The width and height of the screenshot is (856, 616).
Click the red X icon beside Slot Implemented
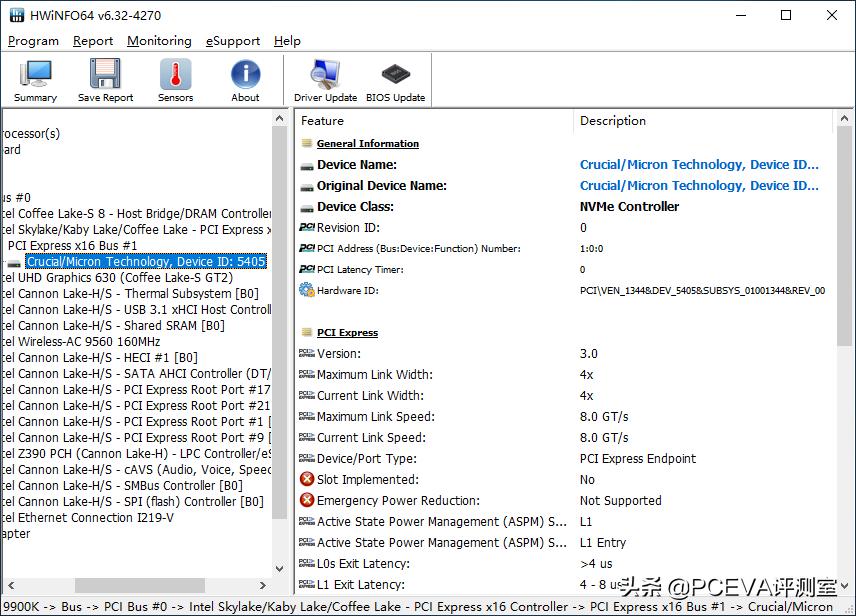pos(307,480)
